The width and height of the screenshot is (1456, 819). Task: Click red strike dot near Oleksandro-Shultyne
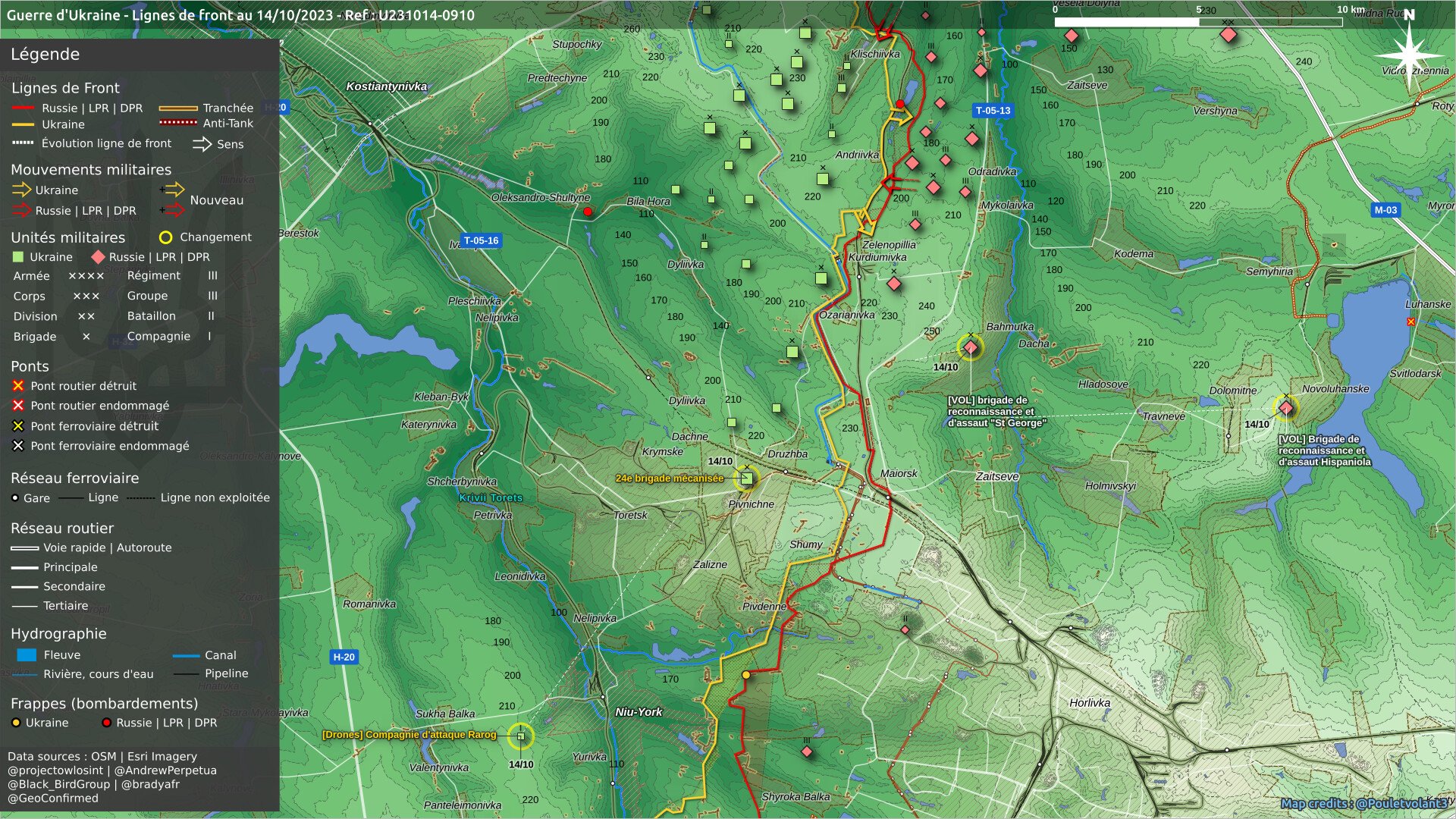(588, 212)
